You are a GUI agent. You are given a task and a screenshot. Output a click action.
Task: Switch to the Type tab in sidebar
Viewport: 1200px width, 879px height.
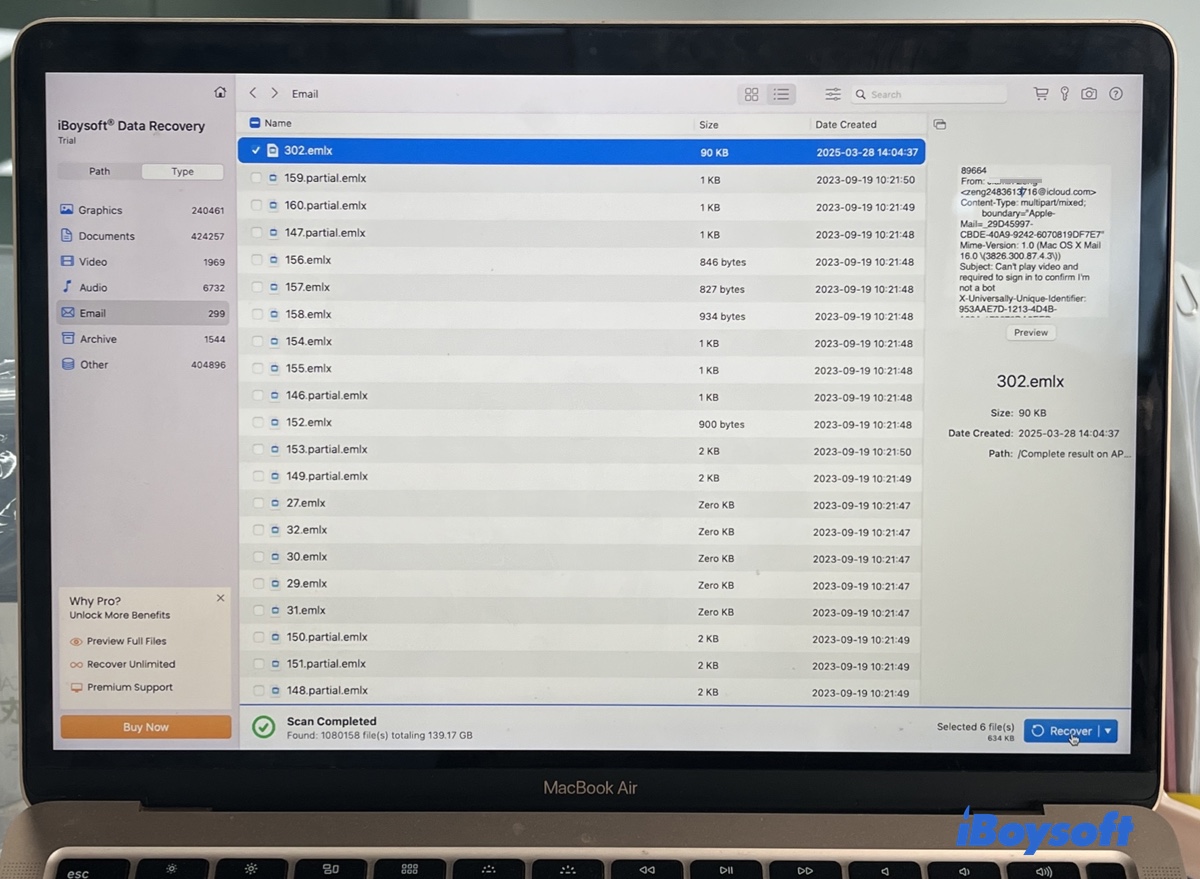pos(183,171)
